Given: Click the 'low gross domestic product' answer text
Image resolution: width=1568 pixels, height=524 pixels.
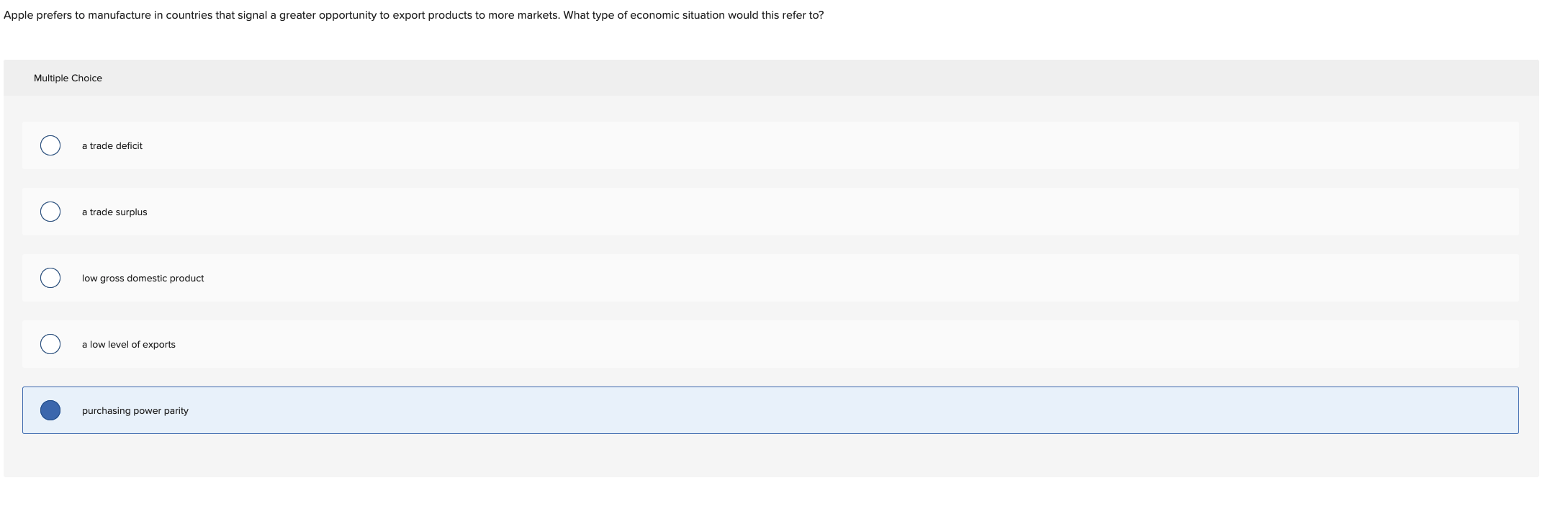Looking at the screenshot, I should 143,278.
